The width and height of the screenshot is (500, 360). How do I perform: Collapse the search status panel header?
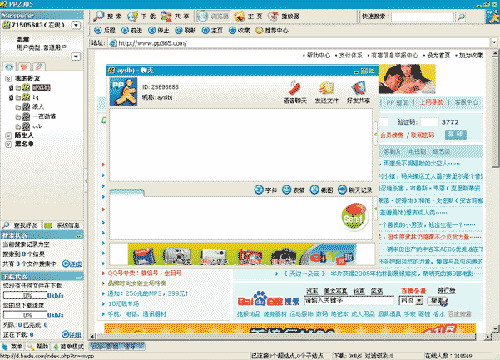tap(79, 236)
